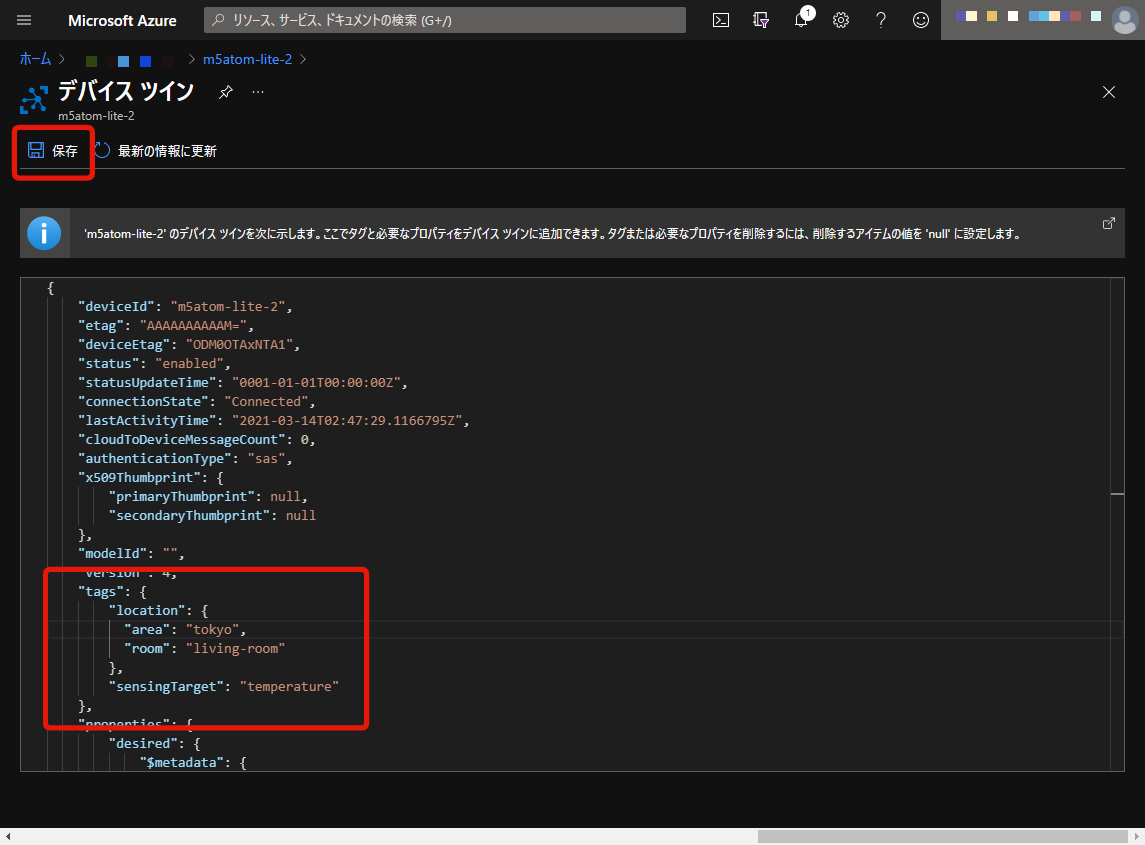
Task: Click the Microsoft Azure logo text
Action: coord(122,20)
